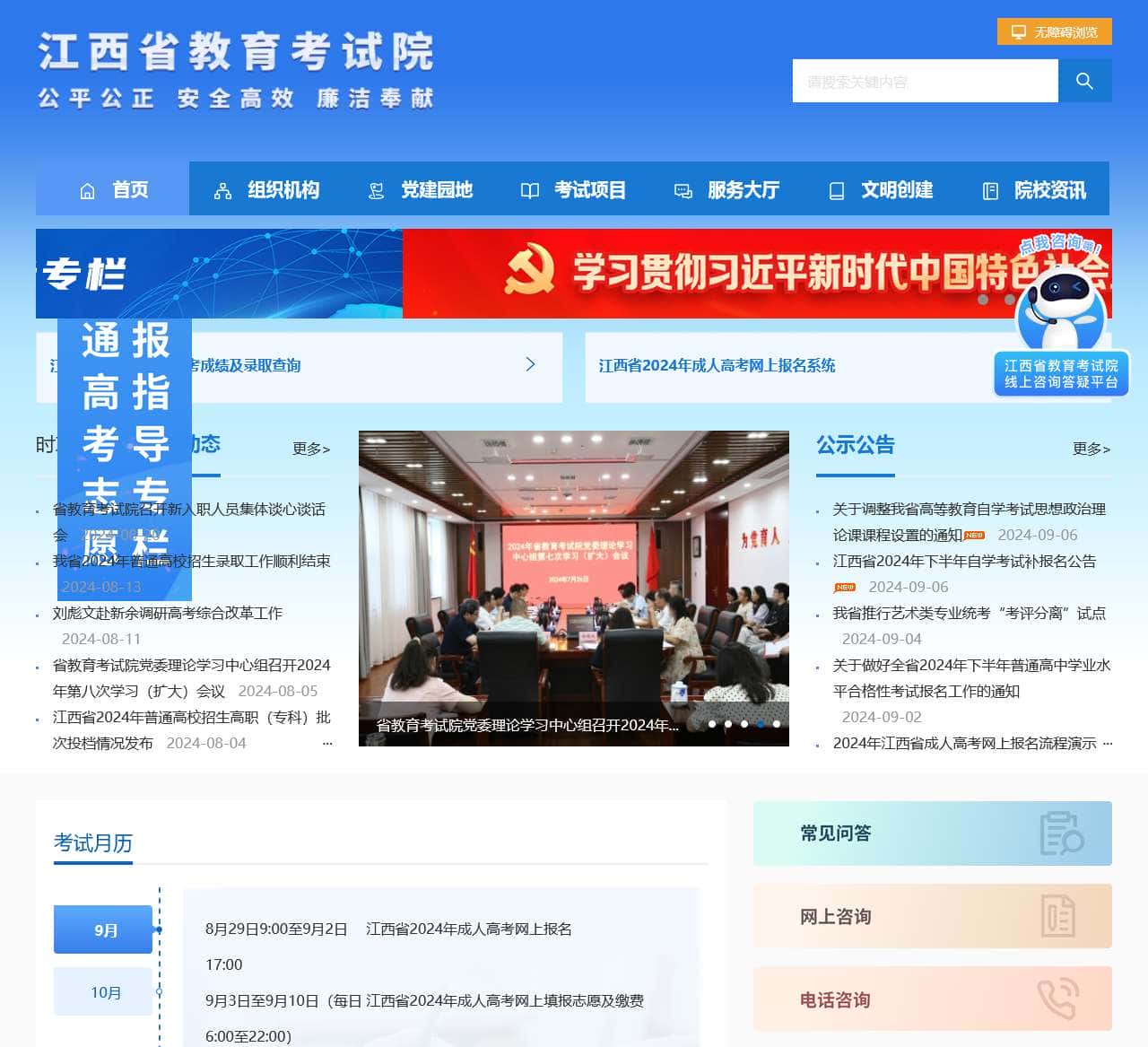Screen dimensions: 1148x1047
Task: Click the search keyword input field
Action: click(x=924, y=80)
